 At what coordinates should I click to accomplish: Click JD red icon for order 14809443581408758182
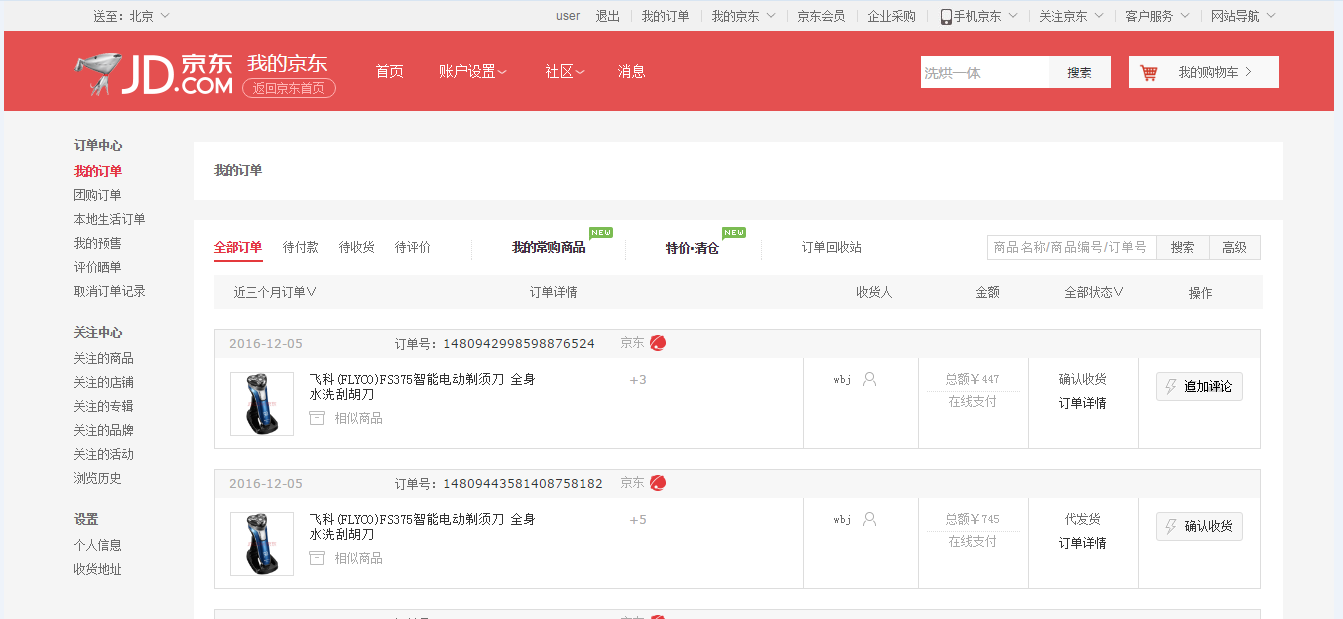[658, 483]
